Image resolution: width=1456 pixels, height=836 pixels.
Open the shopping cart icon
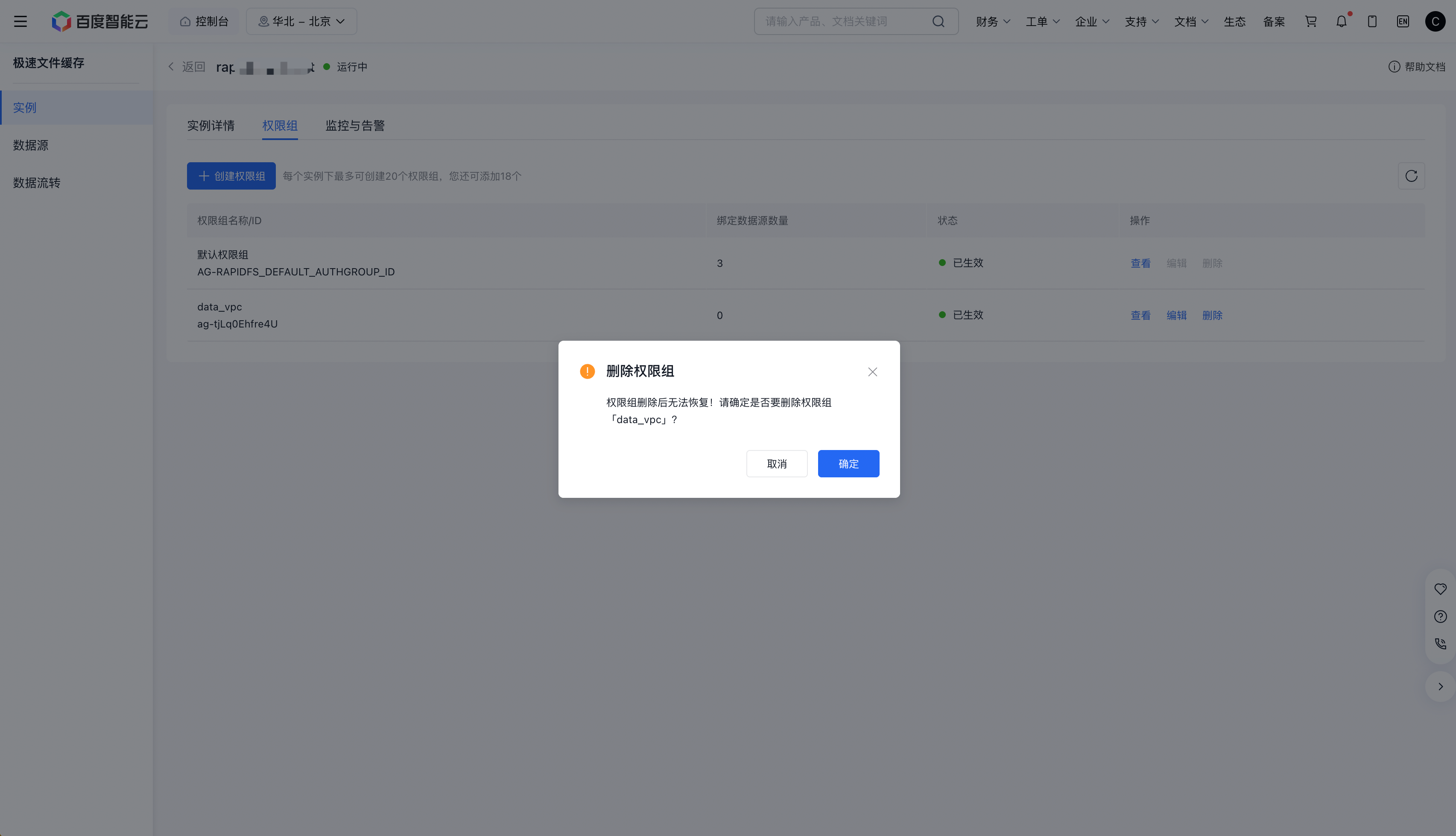pos(1311,21)
